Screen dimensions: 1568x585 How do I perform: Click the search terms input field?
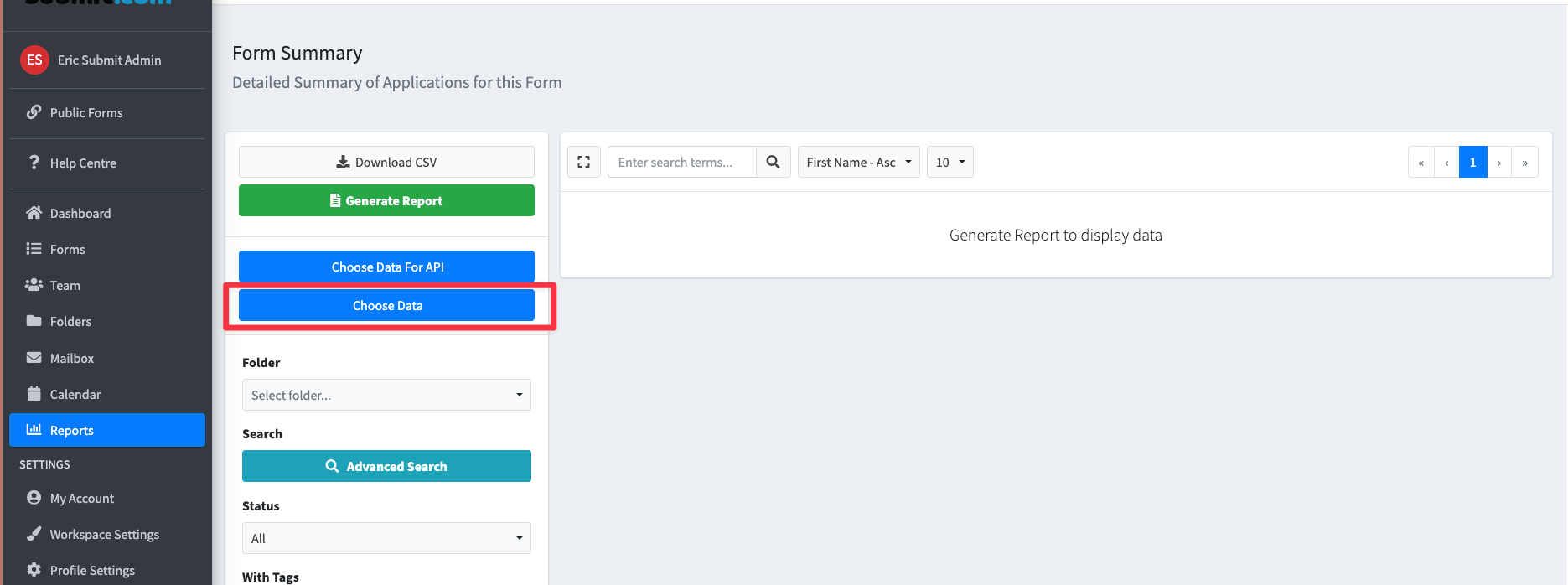point(681,162)
